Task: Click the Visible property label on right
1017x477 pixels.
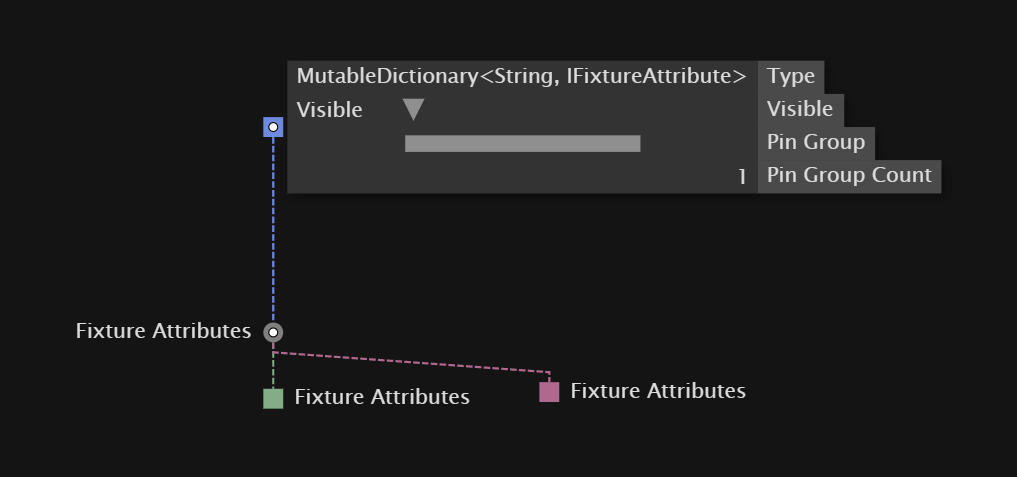Action: pyautogui.click(x=800, y=109)
